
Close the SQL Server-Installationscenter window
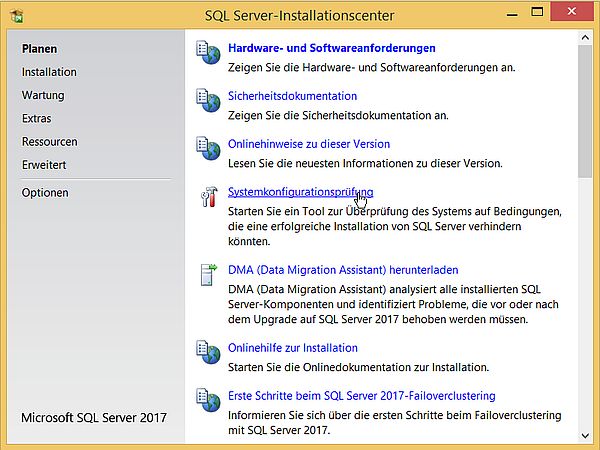click(572, 11)
